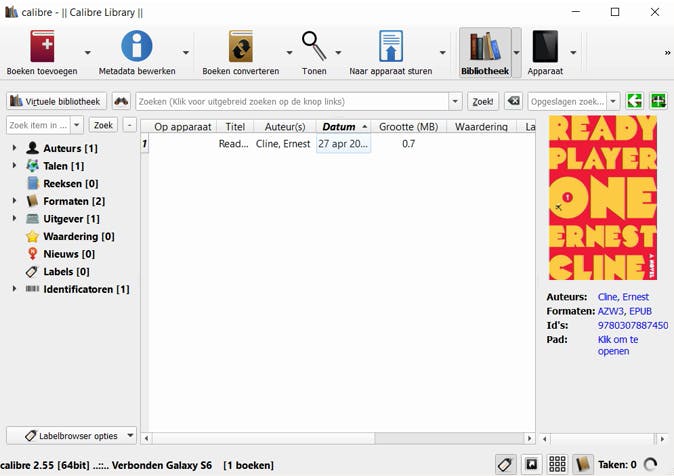Open search history dropdown arrow
The image size is (674, 476).
click(x=455, y=102)
